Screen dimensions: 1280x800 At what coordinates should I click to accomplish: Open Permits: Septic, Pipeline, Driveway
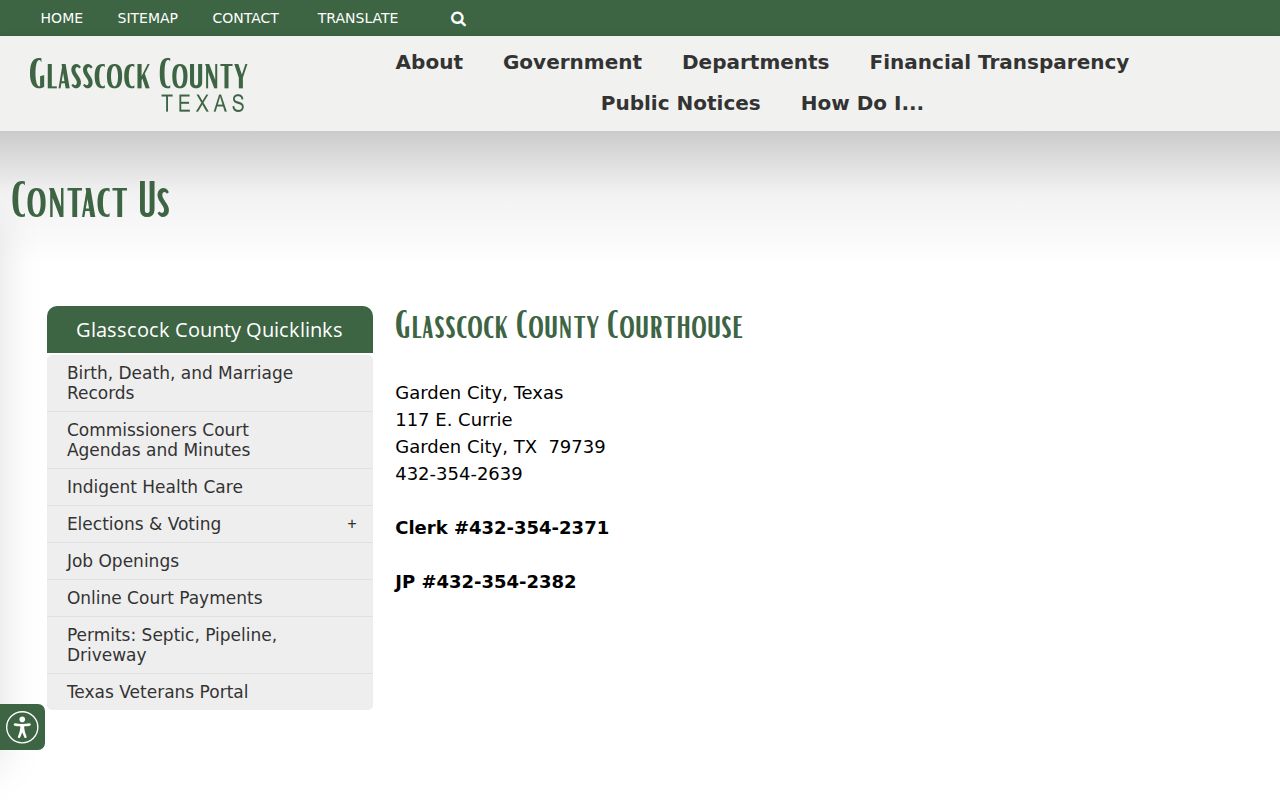210,645
